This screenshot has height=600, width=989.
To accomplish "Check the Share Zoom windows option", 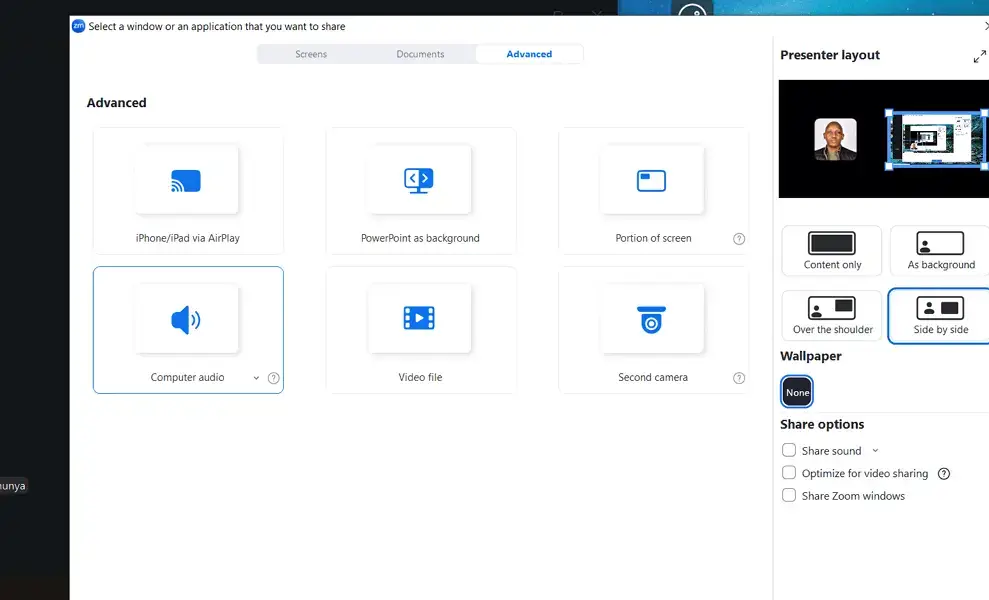I will (x=789, y=495).
